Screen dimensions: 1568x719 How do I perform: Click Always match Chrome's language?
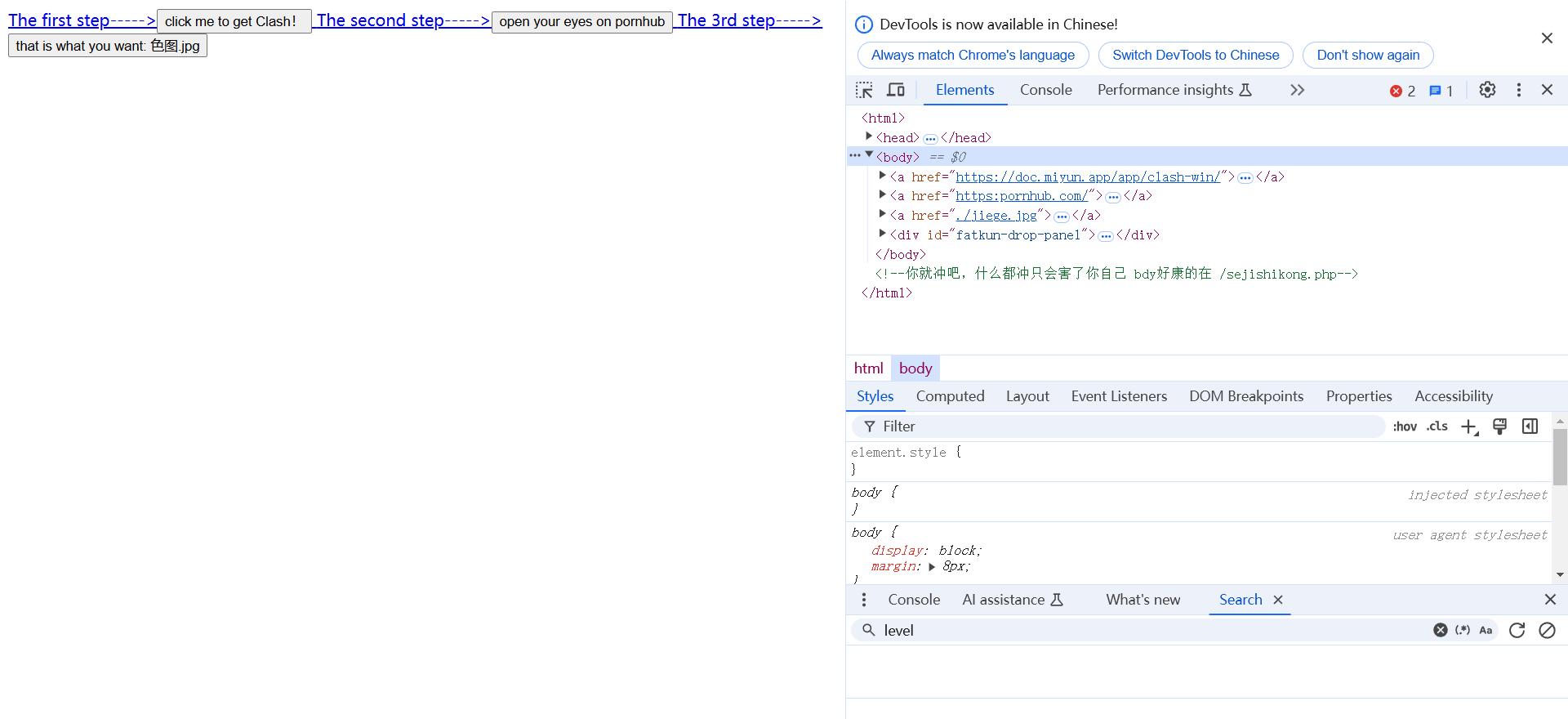(973, 55)
